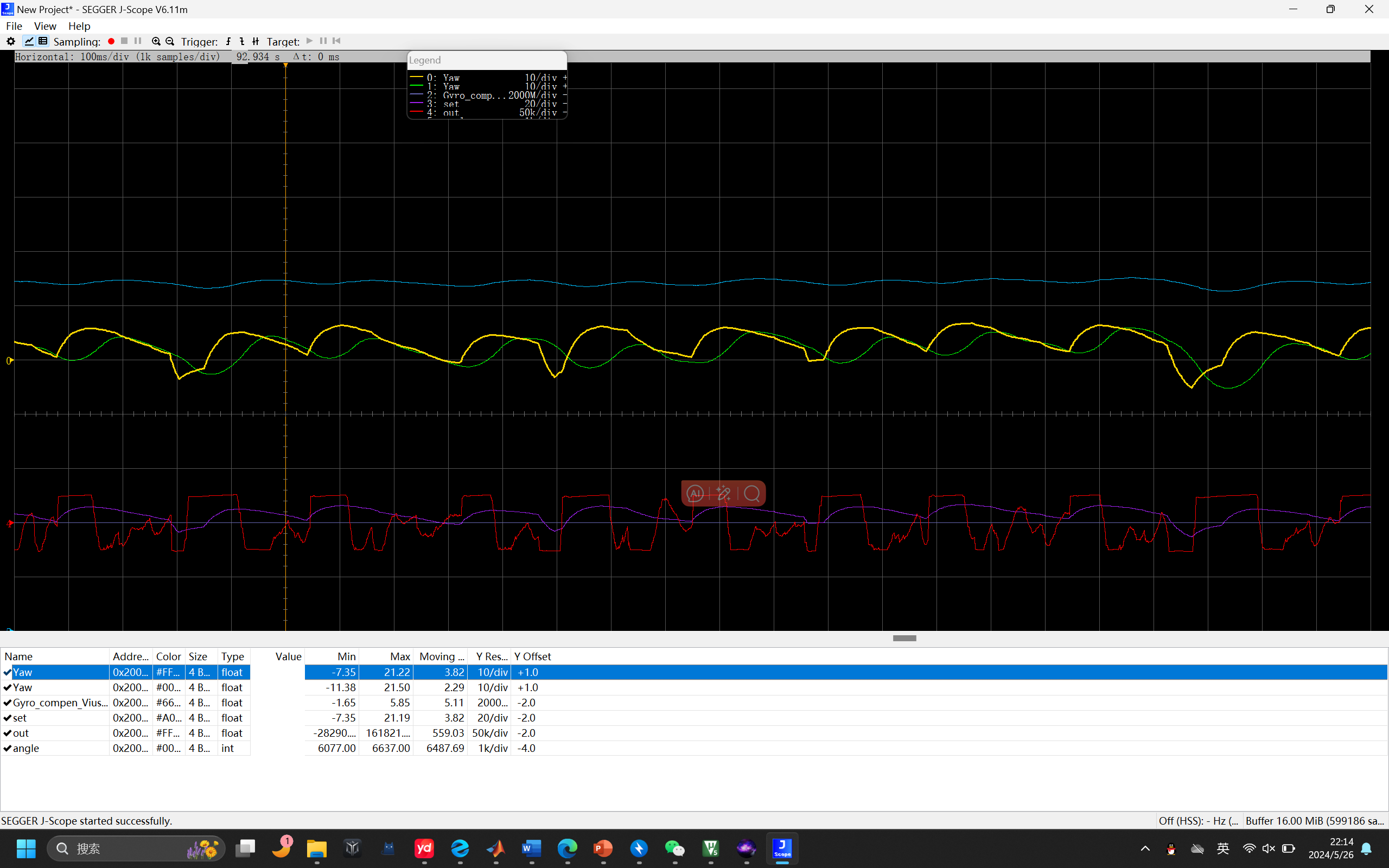The image size is (1389, 868).
Task: Open the Help menu
Action: 79,26
